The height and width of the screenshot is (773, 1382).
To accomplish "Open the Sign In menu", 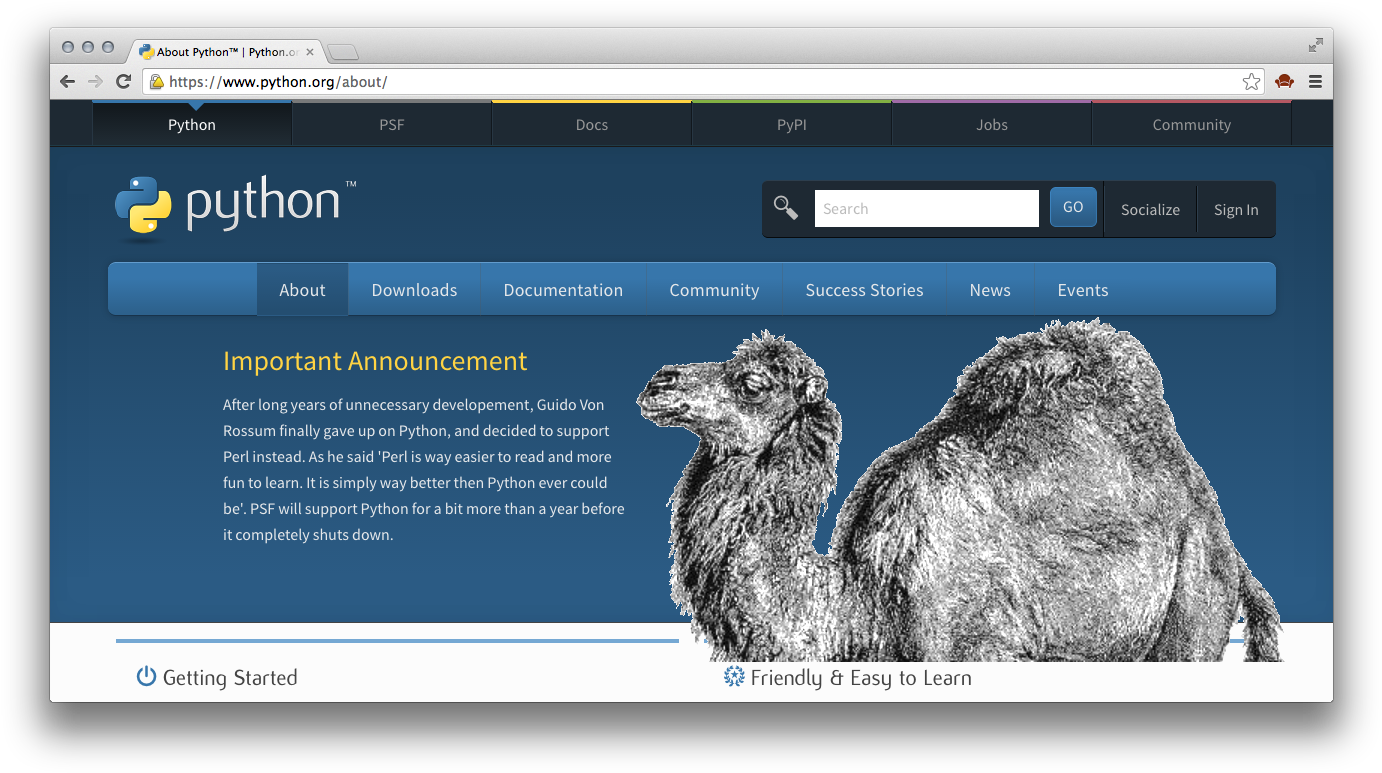I will (x=1236, y=209).
